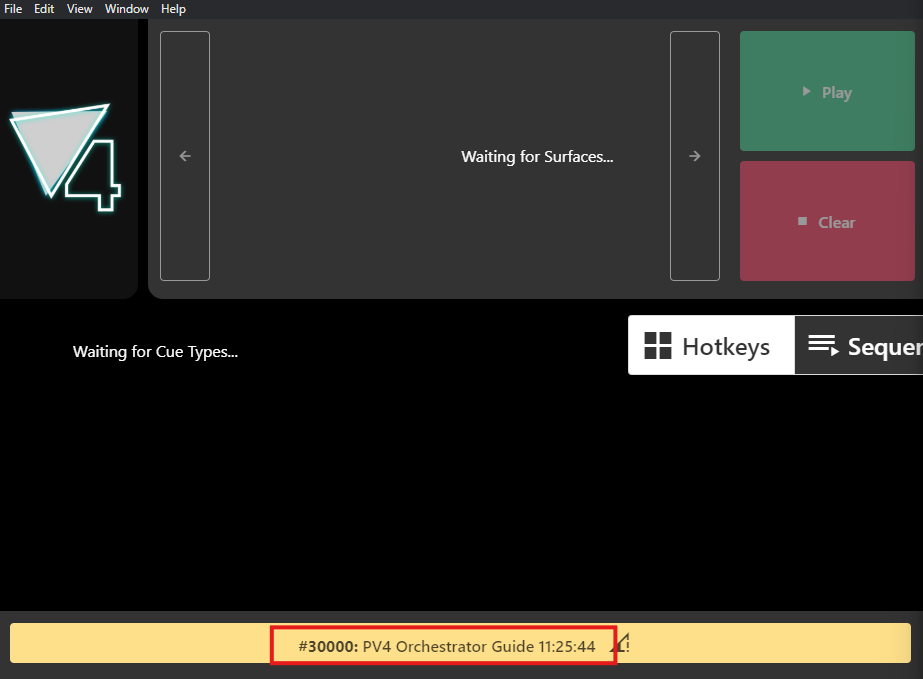Viewport: 923px width, 679px height.
Task: Switch to the Hotkeys tab
Action: [x=711, y=345]
